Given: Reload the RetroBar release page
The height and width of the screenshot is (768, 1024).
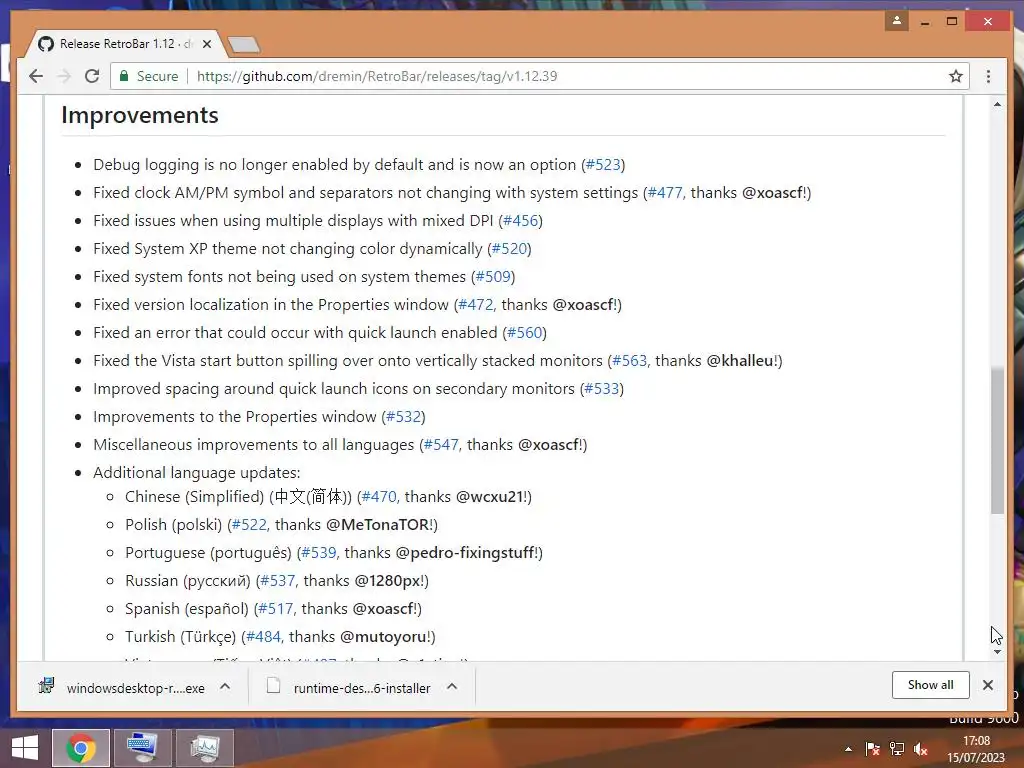Looking at the screenshot, I should [x=92, y=76].
